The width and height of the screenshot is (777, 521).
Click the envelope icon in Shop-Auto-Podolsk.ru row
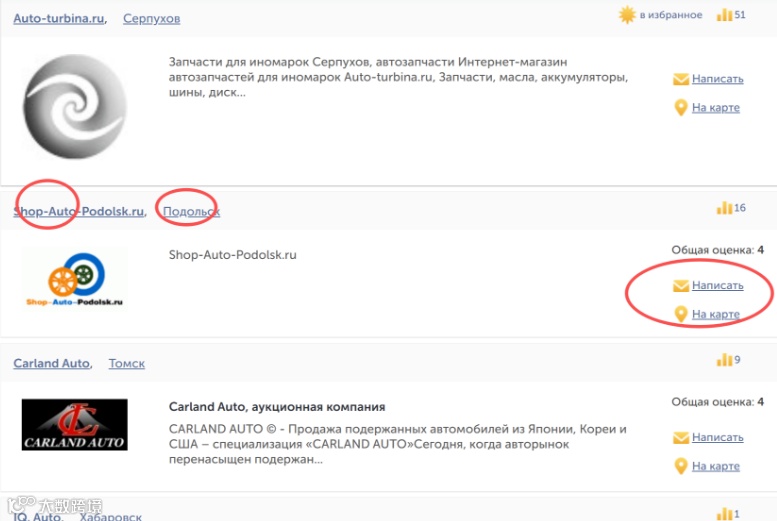(681, 286)
